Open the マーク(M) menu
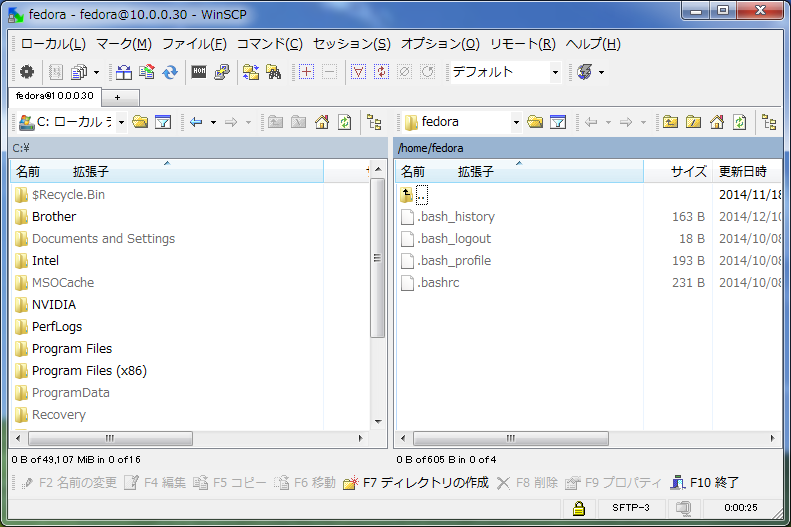The width and height of the screenshot is (791, 527). click(124, 44)
